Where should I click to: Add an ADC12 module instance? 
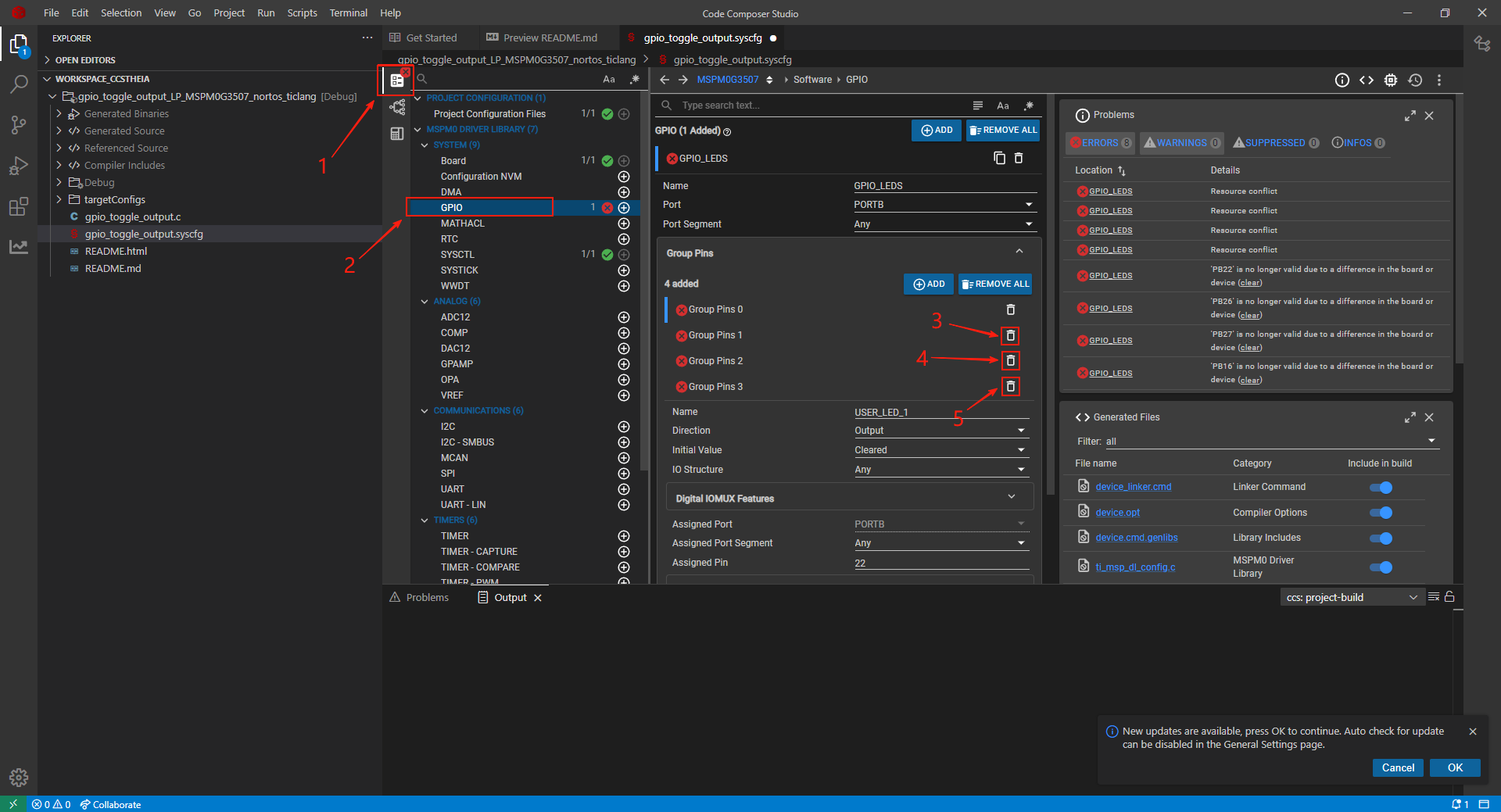point(624,317)
